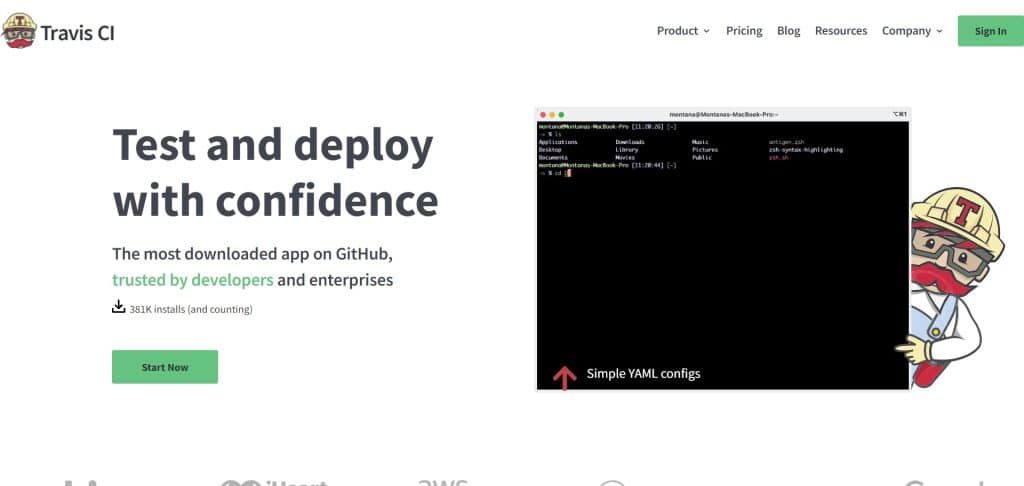Click the terminal window title bar text

(x=723, y=114)
